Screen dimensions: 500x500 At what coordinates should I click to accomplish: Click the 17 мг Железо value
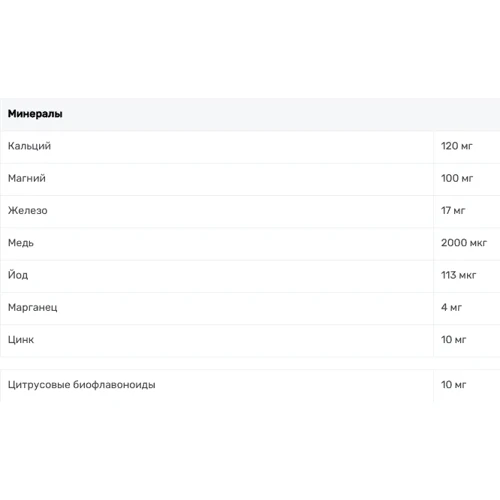[453, 211]
